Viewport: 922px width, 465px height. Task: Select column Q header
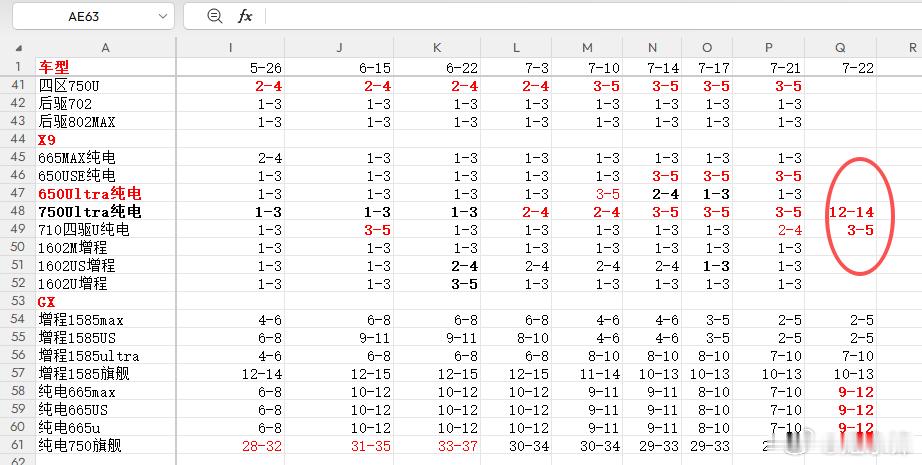coord(840,48)
